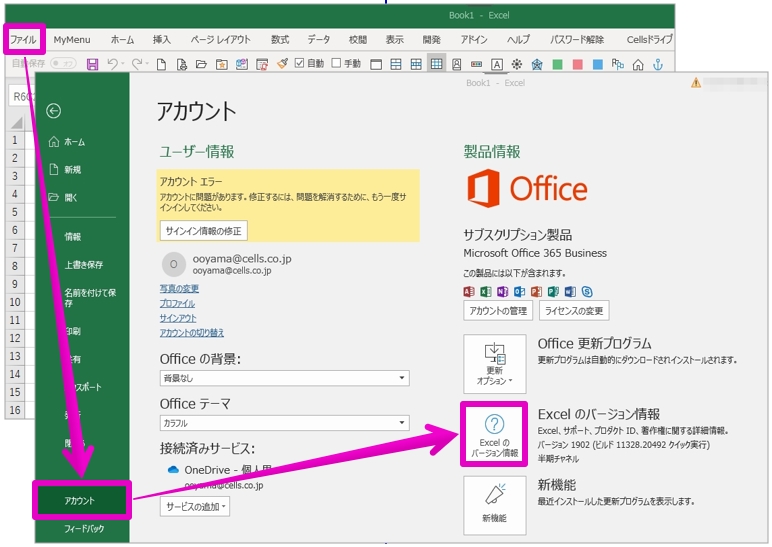Switch to the ページレイアウト ribbon tab
Image resolution: width=772 pixels, height=547 pixels.
point(221,39)
